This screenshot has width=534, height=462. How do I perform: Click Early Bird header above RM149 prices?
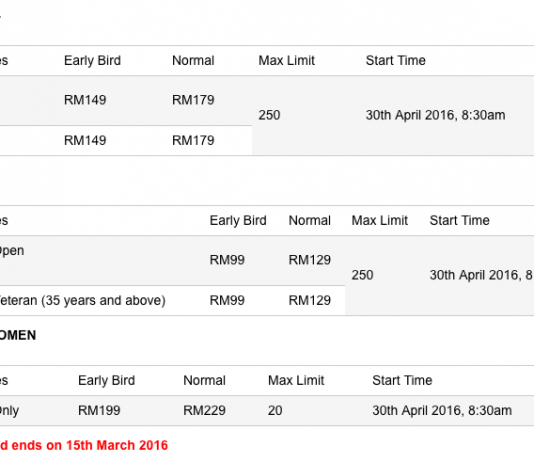click(92, 61)
